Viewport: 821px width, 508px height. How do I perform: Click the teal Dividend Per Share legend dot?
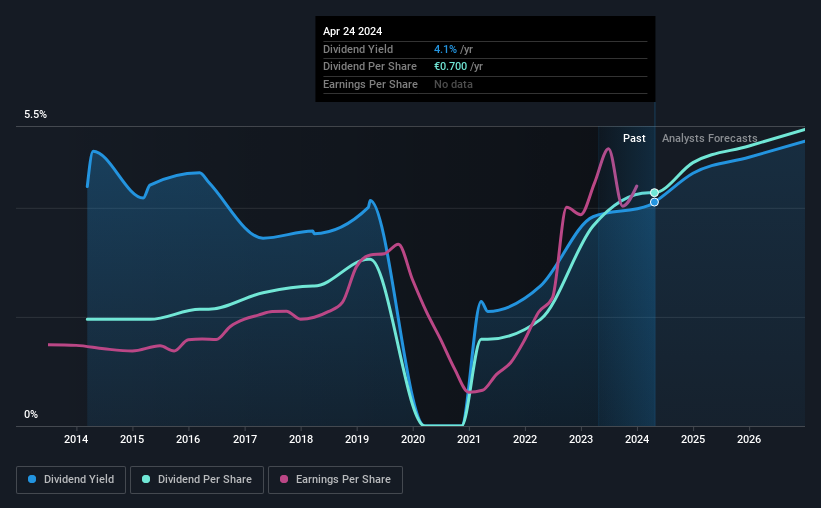[146, 479]
